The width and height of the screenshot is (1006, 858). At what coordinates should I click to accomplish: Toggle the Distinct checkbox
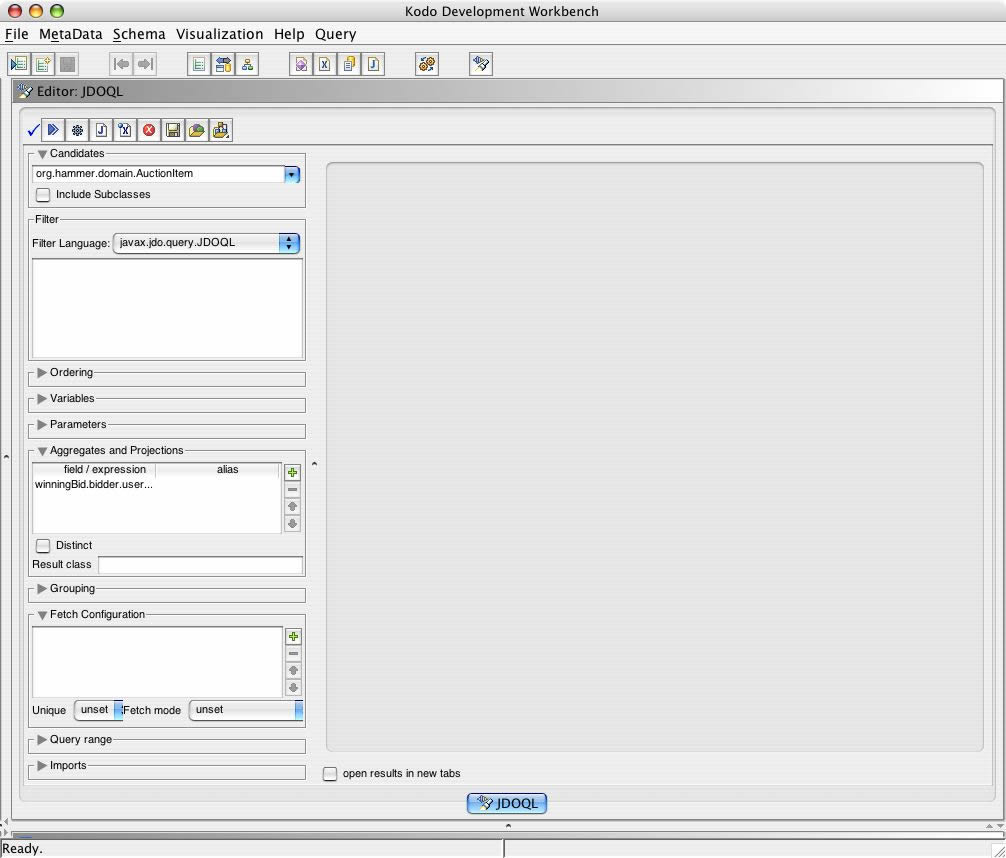point(43,546)
